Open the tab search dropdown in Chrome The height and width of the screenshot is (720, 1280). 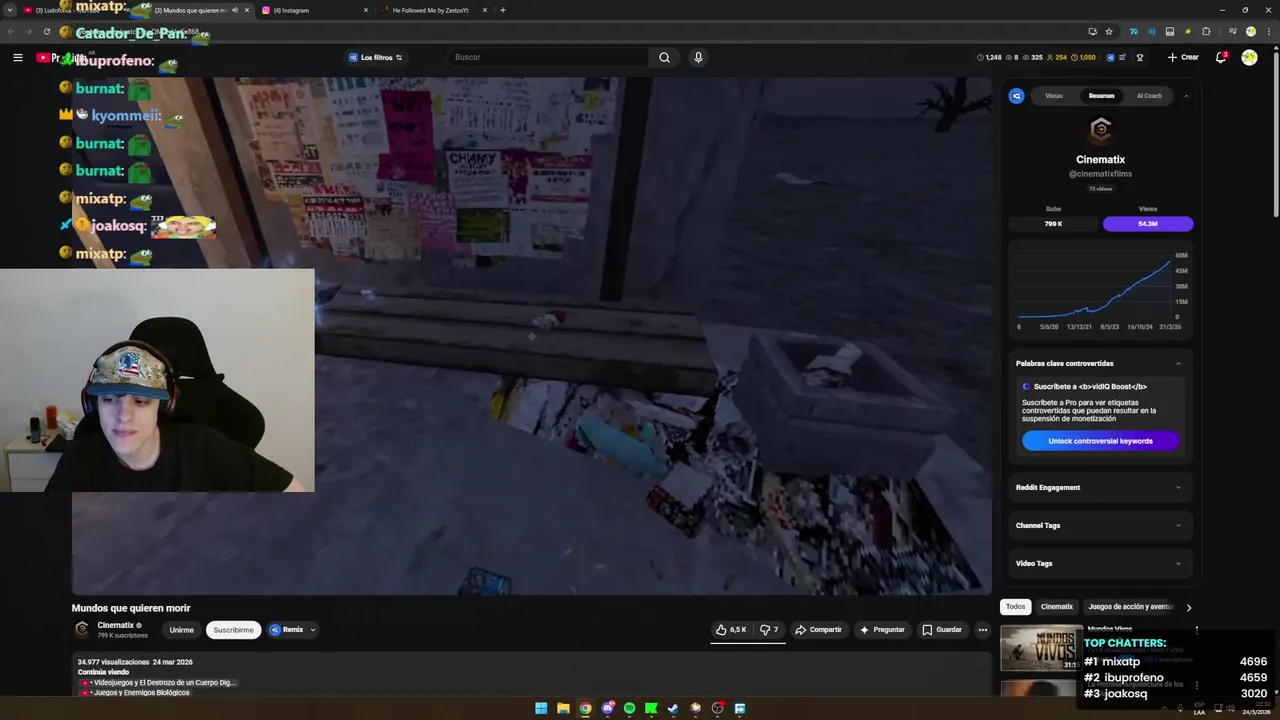tap(12, 10)
